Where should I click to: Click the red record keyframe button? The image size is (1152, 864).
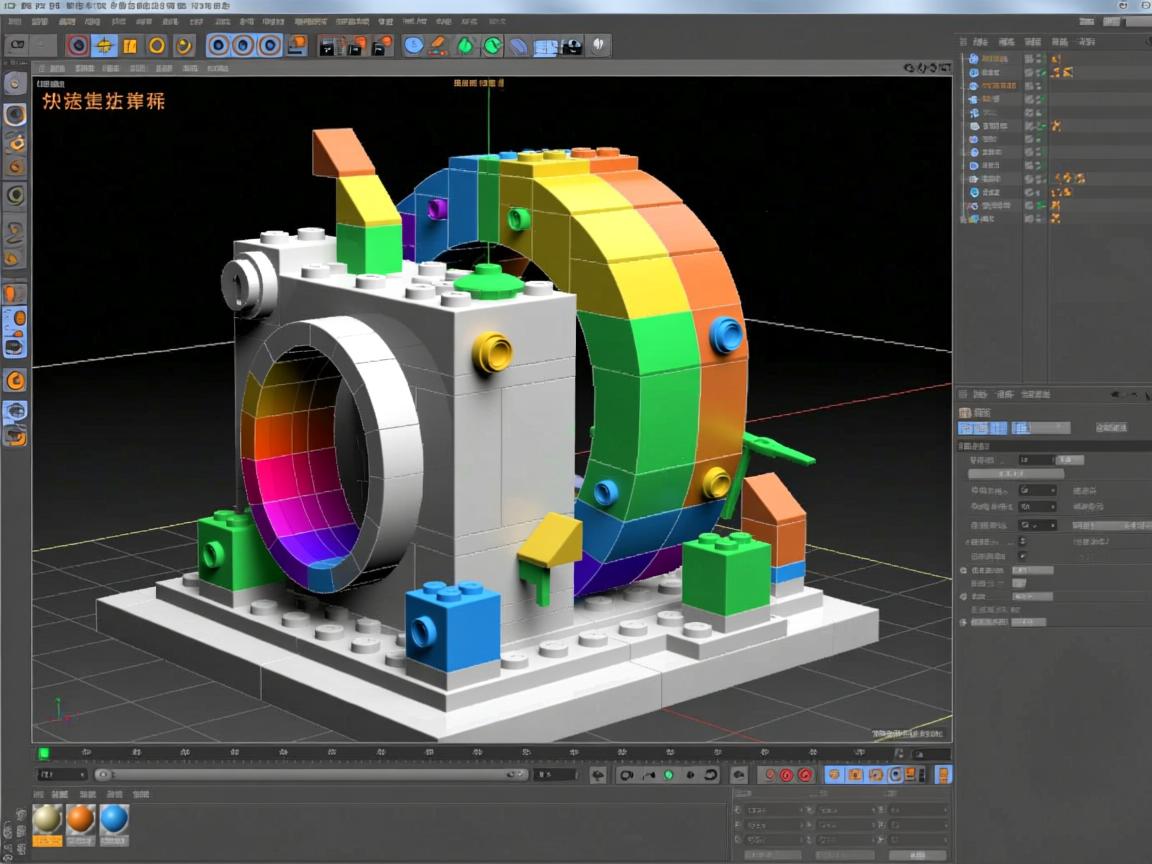[x=786, y=775]
